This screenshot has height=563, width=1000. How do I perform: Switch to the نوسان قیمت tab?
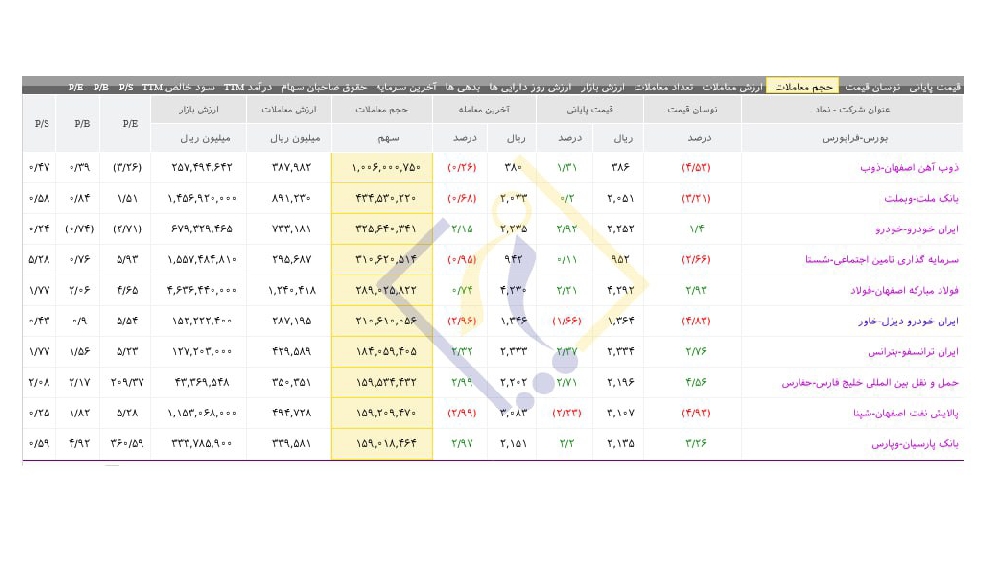[x=872, y=87]
